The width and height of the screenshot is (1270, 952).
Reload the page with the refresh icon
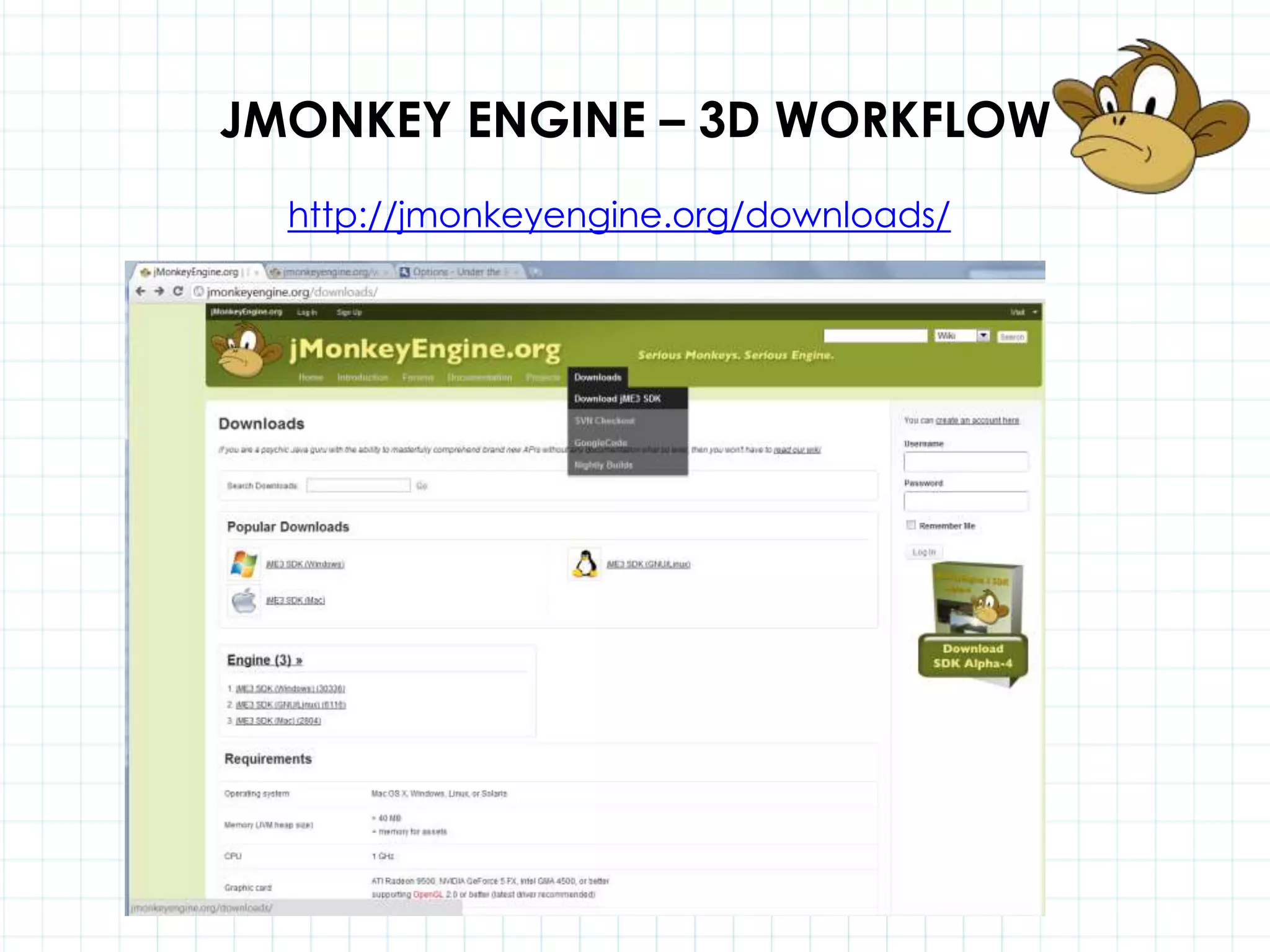pyautogui.click(x=178, y=291)
